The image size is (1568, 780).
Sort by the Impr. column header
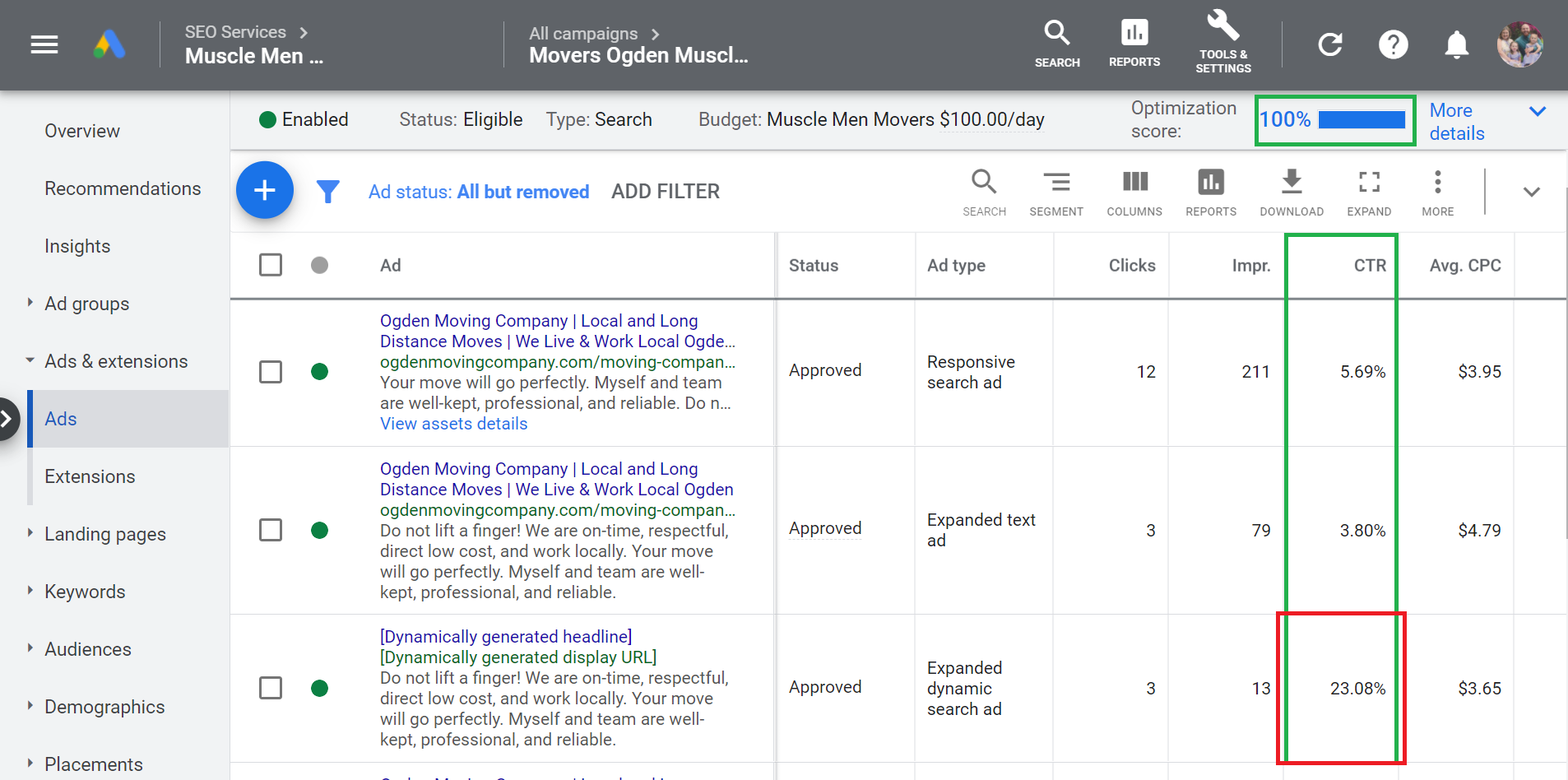pyautogui.click(x=1250, y=266)
